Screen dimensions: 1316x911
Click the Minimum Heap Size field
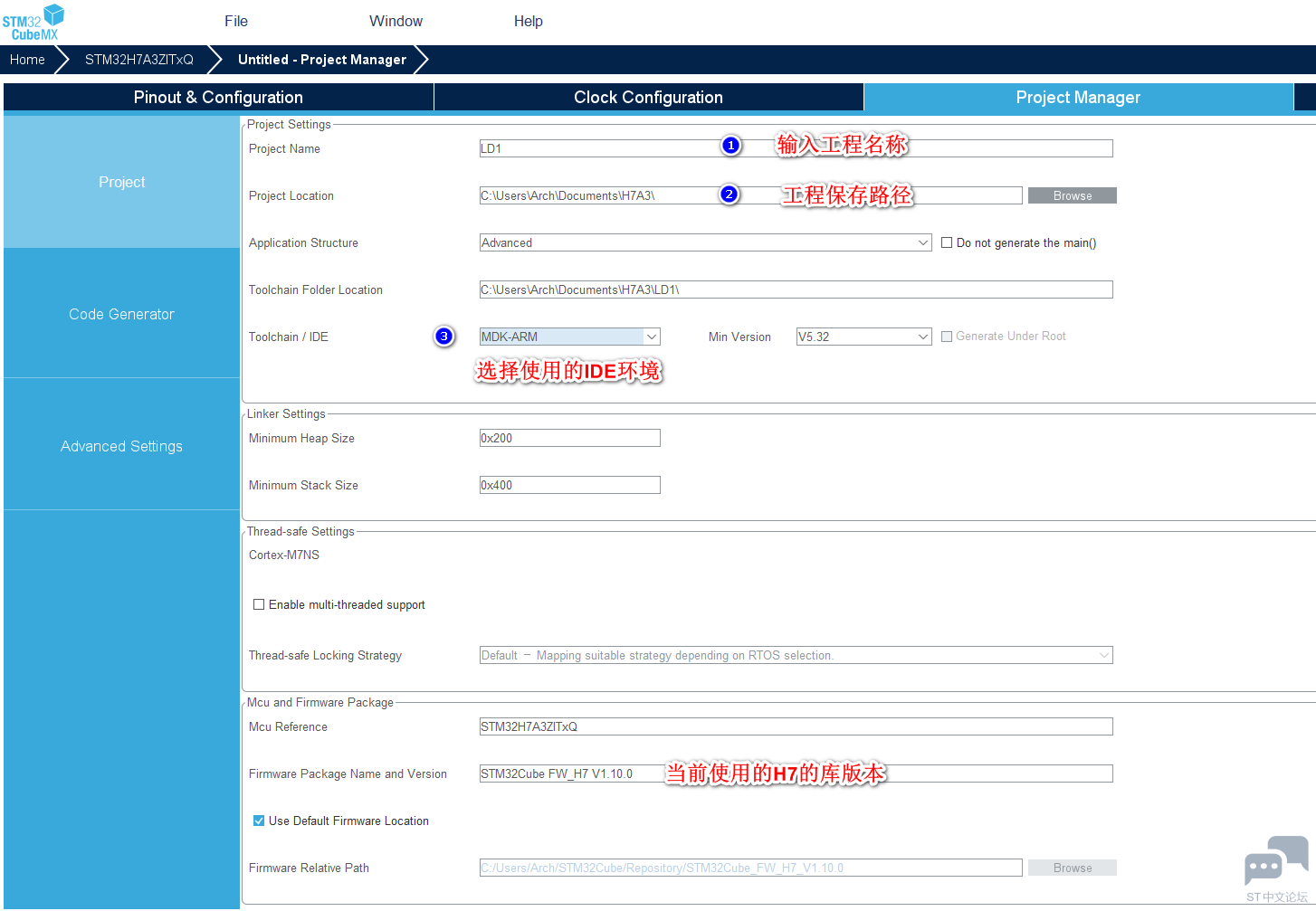(569, 438)
